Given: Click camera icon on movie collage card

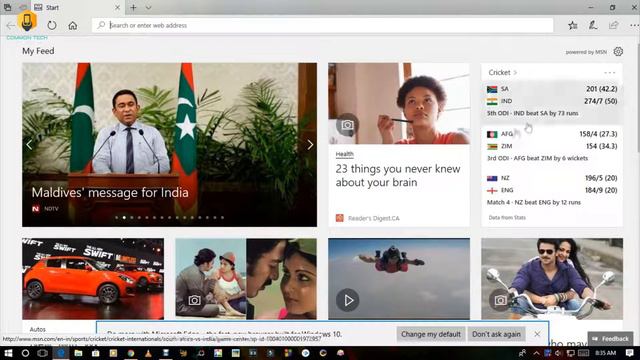Looking at the screenshot, I should point(194,300).
